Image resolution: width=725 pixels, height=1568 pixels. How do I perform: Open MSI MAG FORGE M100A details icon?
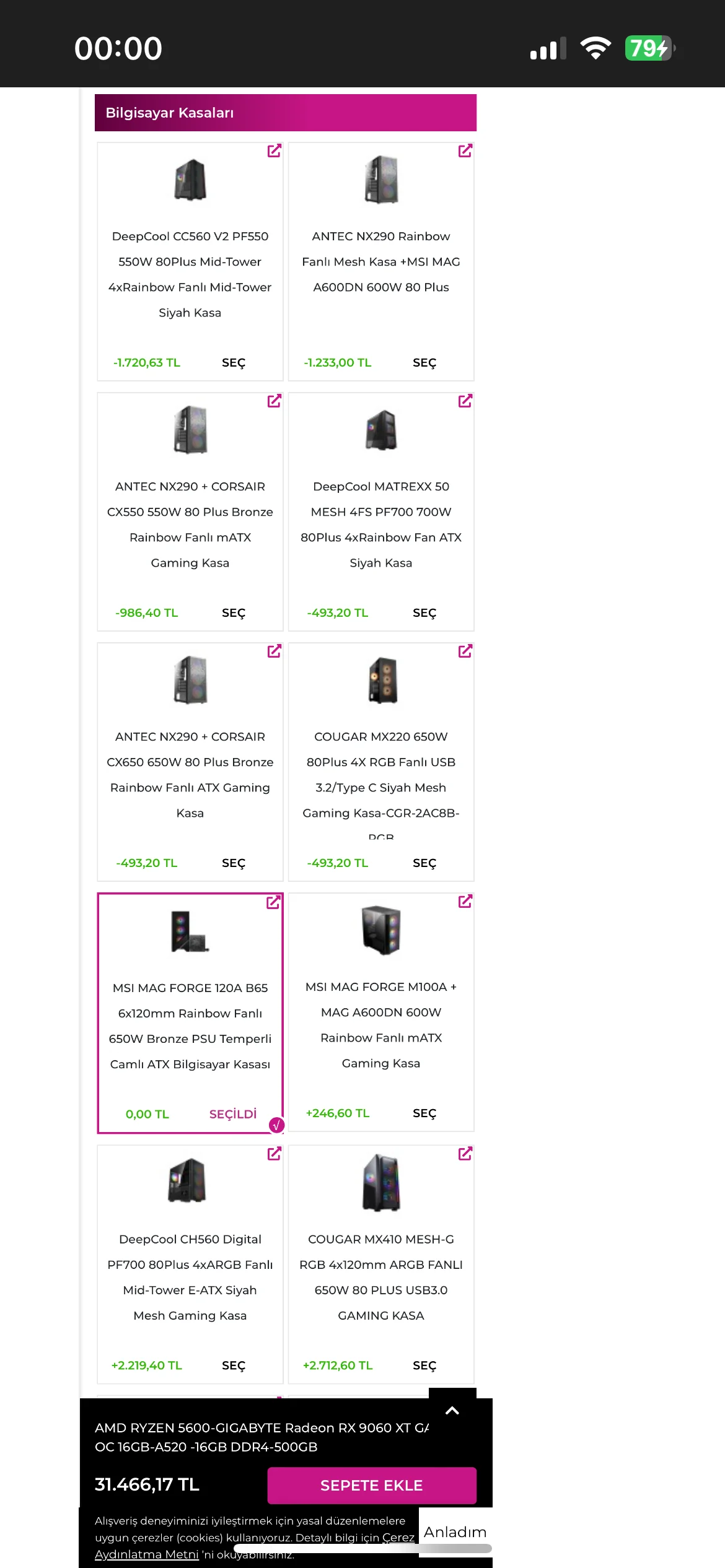tap(465, 902)
